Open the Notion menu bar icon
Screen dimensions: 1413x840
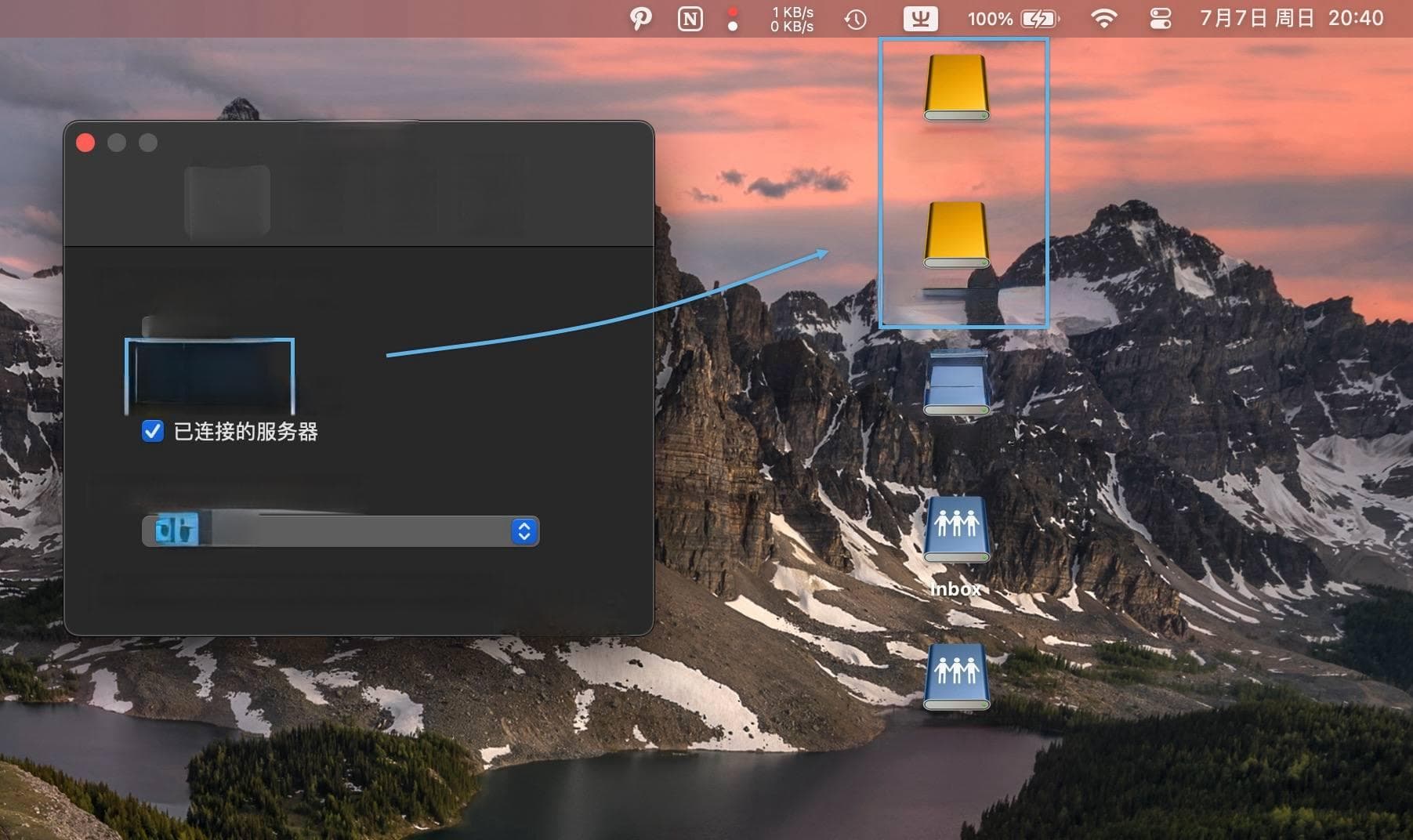coord(690,19)
